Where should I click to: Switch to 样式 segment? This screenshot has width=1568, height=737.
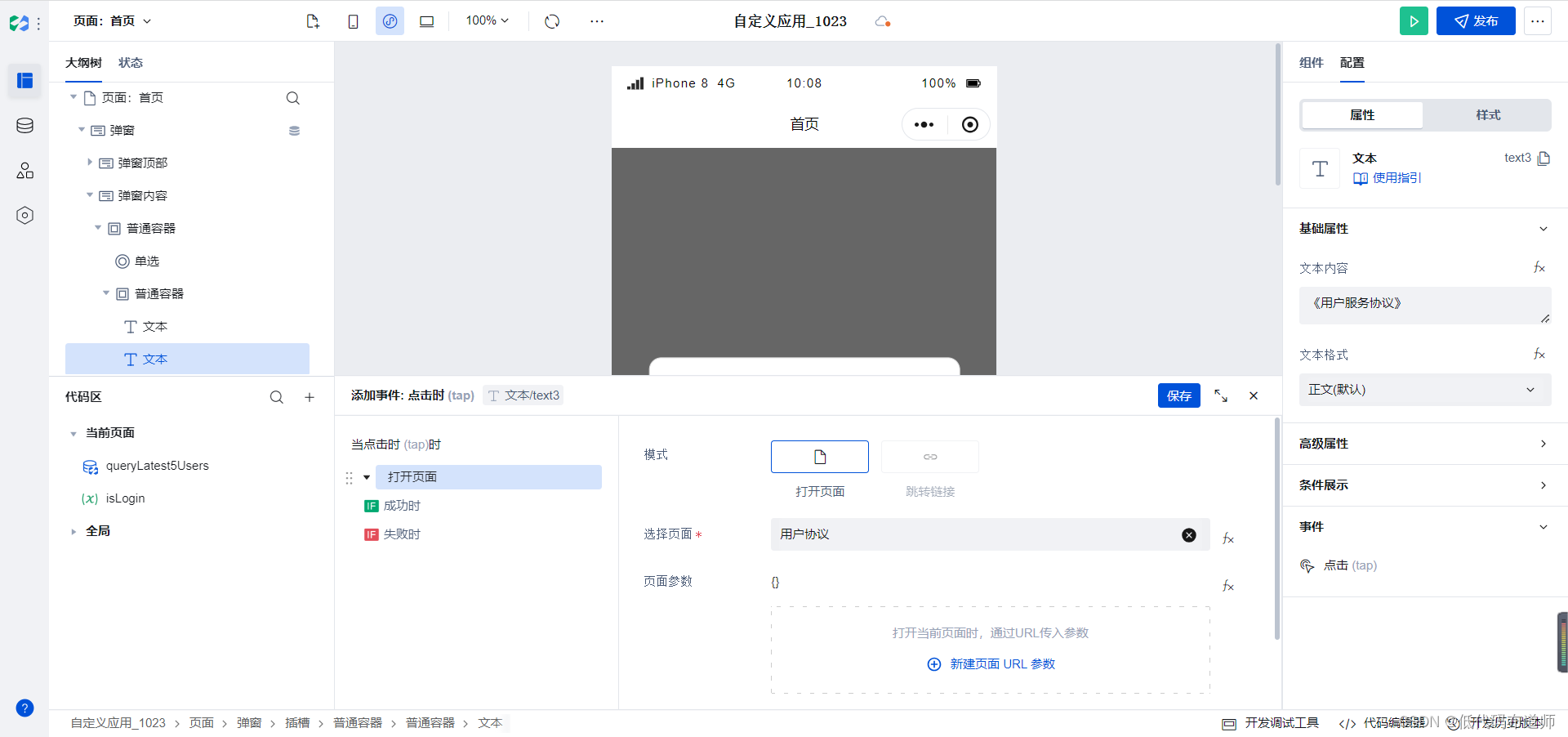pos(1488,115)
